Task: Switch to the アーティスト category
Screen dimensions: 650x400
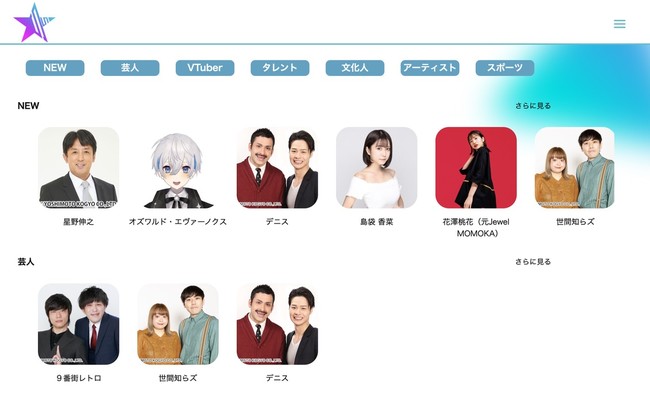Action: 430,68
